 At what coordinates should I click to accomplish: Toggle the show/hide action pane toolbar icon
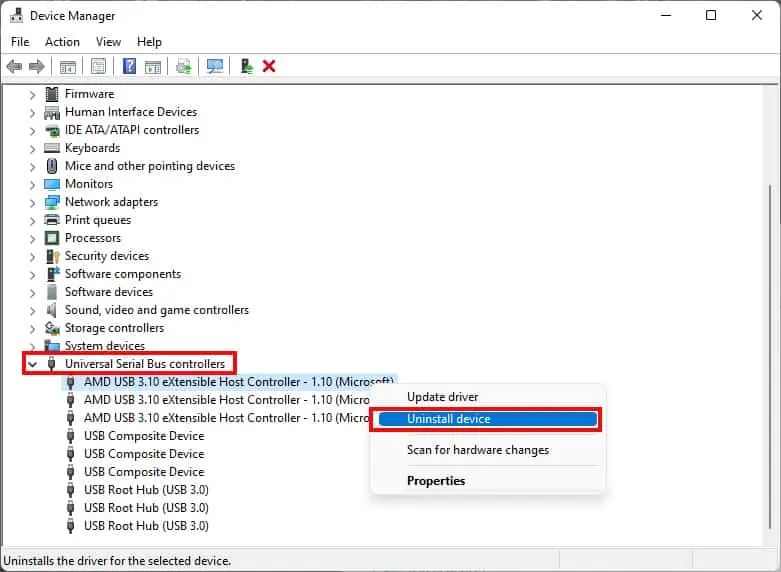153,66
